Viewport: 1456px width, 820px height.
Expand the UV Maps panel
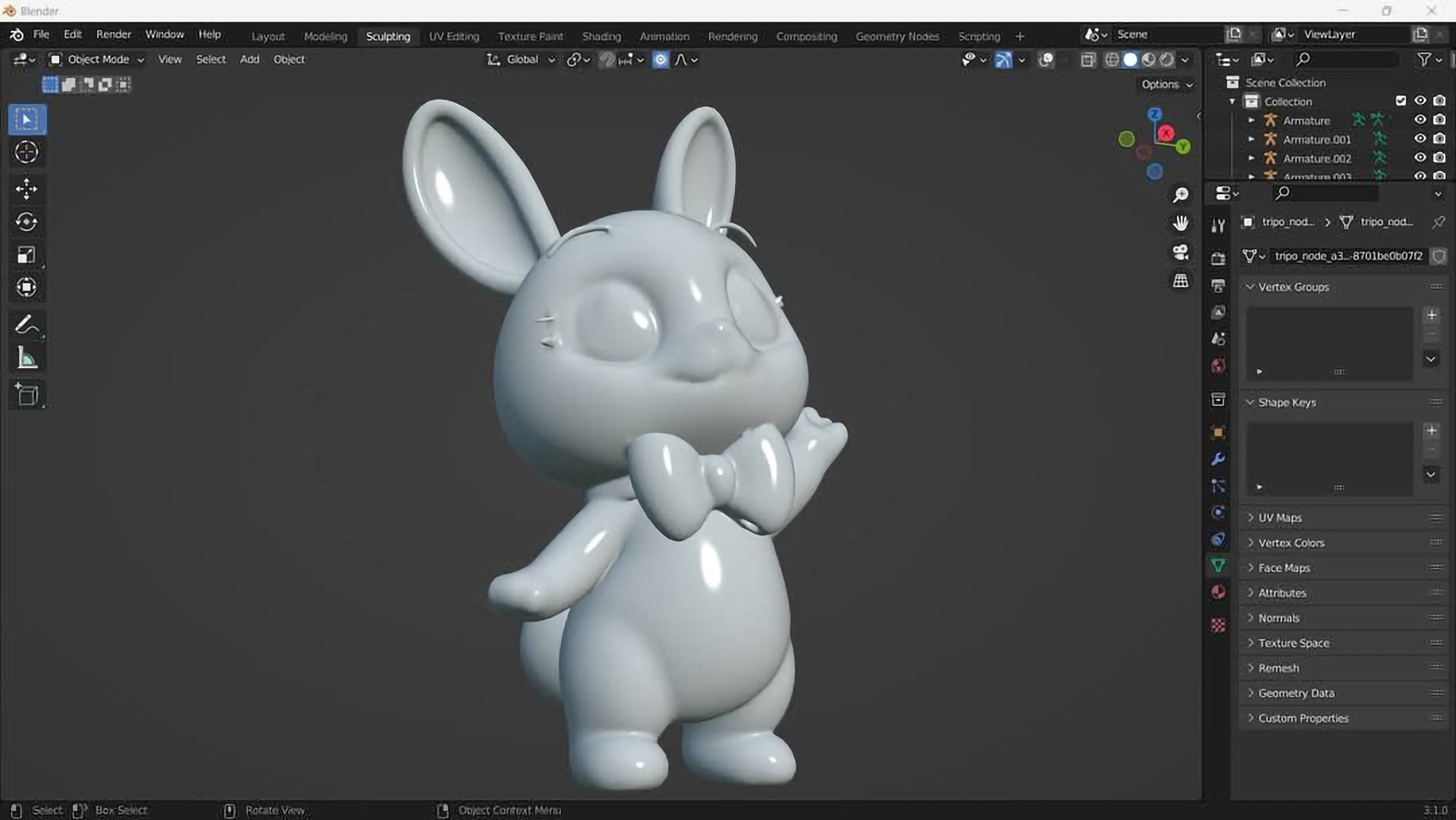click(x=1280, y=517)
